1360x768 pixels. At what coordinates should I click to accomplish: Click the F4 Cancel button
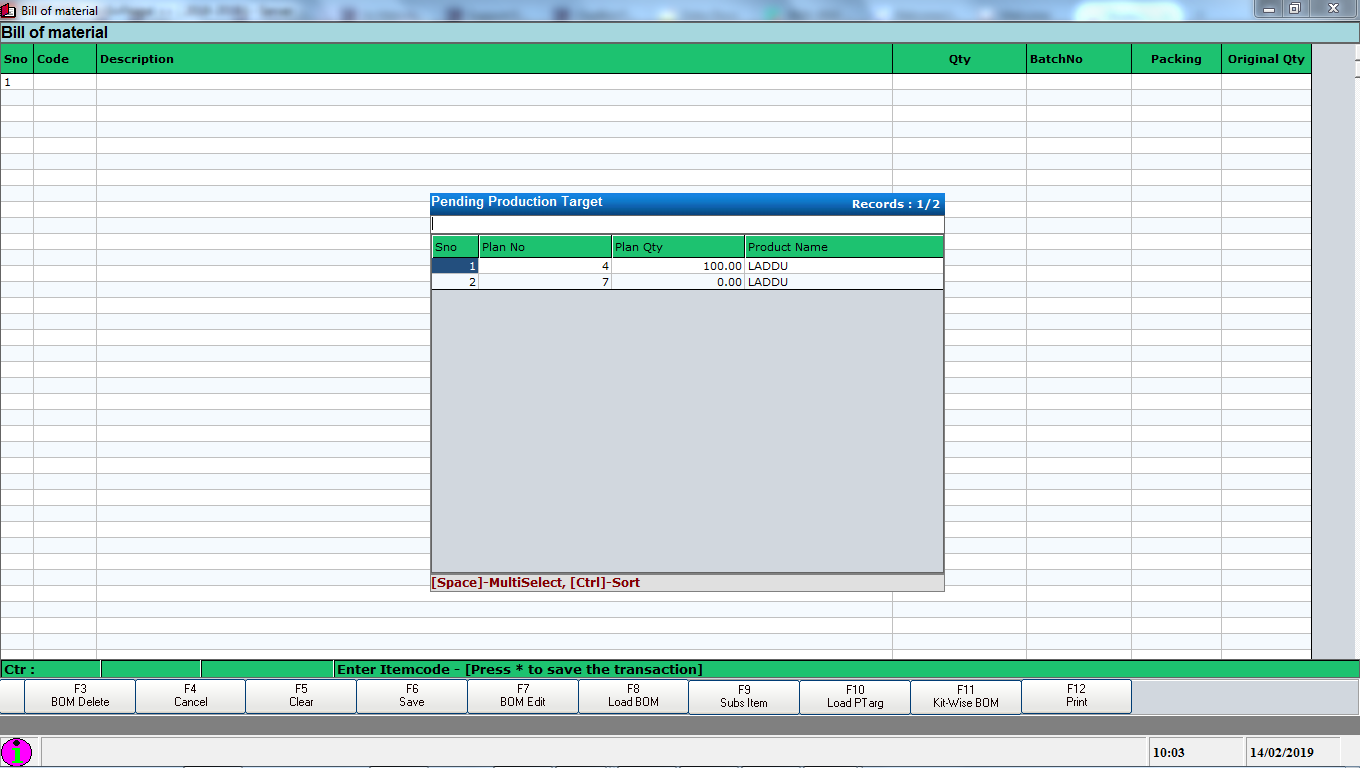tap(190, 696)
